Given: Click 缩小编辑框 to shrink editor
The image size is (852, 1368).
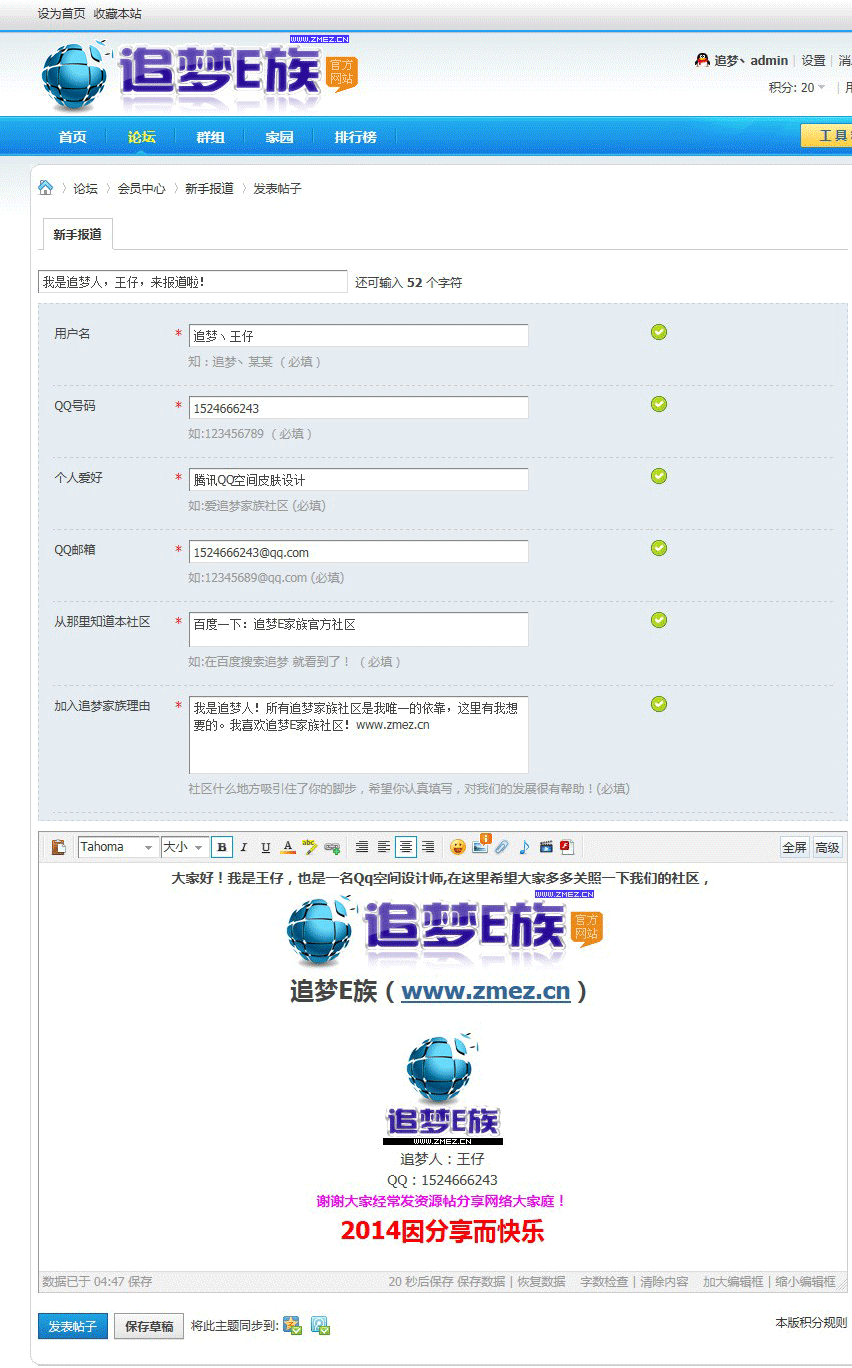Looking at the screenshot, I should pyautogui.click(x=805, y=1281).
